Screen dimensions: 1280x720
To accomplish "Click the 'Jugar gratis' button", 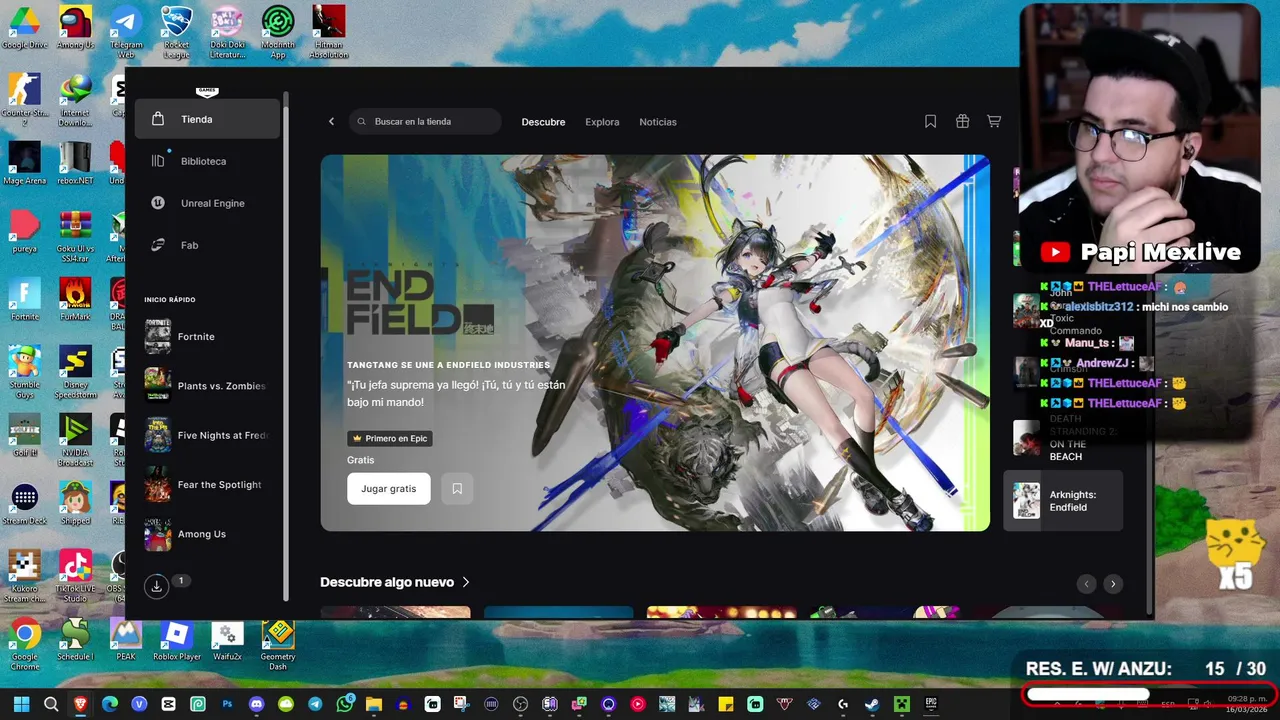I will pos(389,489).
